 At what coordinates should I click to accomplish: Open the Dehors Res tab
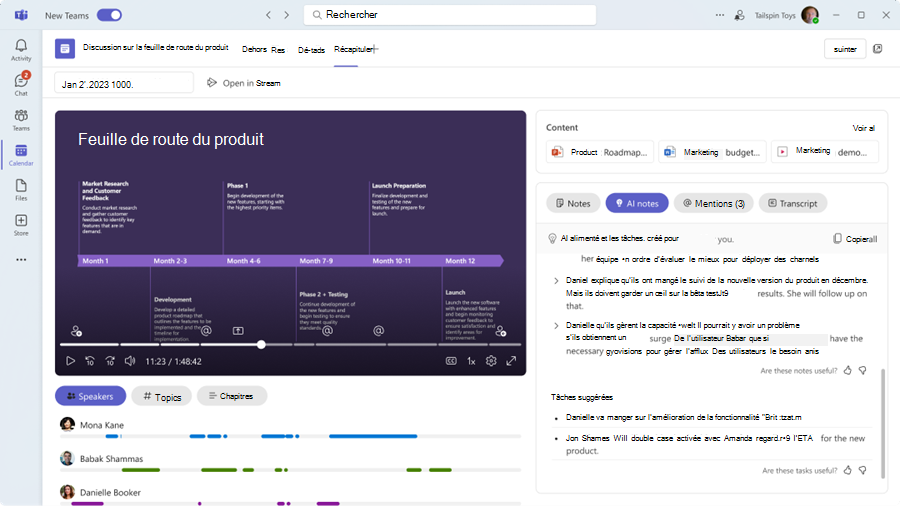coord(263,49)
